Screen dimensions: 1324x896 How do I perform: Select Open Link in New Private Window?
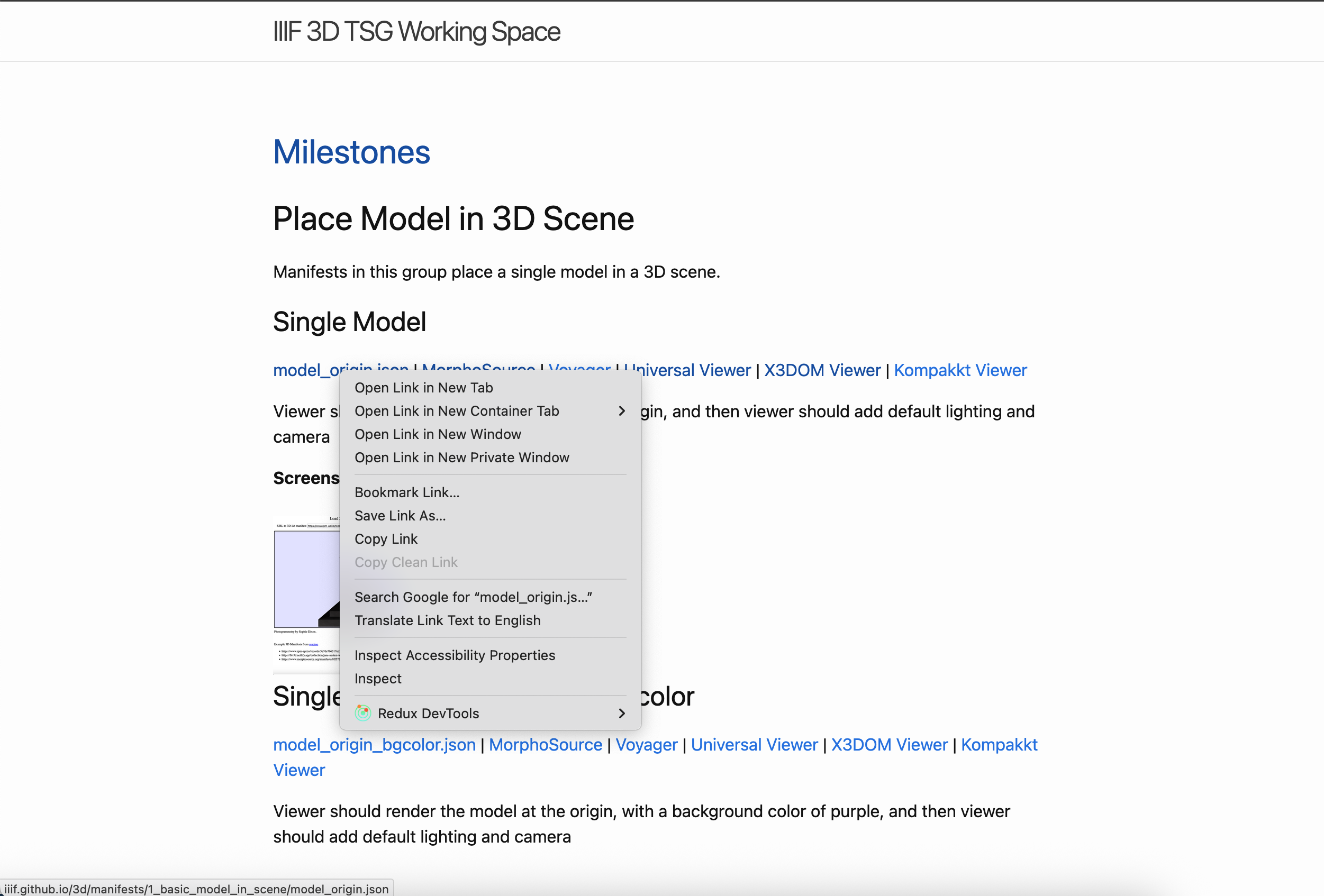coord(461,458)
